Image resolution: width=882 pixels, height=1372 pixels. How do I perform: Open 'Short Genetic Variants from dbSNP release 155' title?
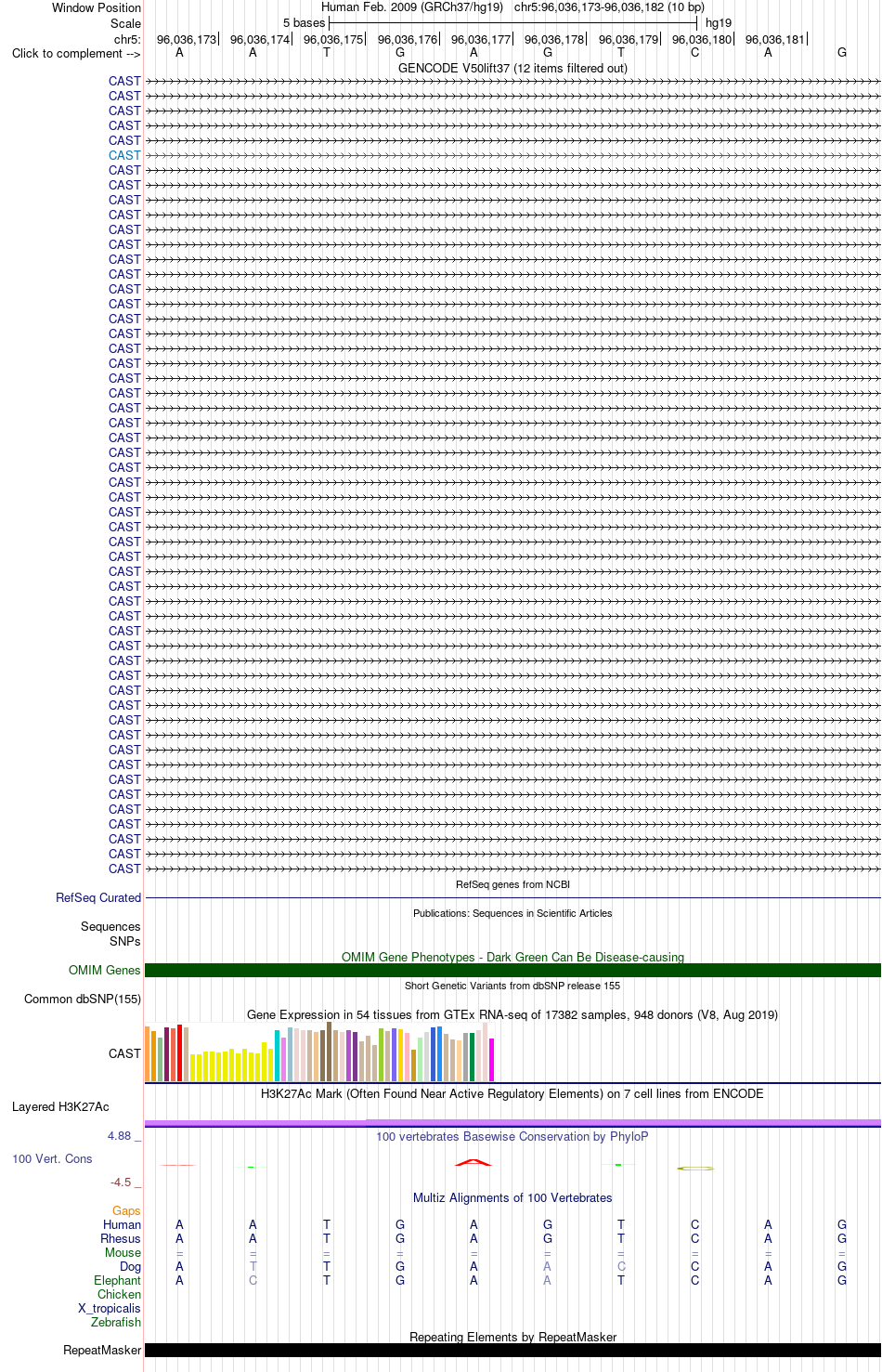[512, 986]
